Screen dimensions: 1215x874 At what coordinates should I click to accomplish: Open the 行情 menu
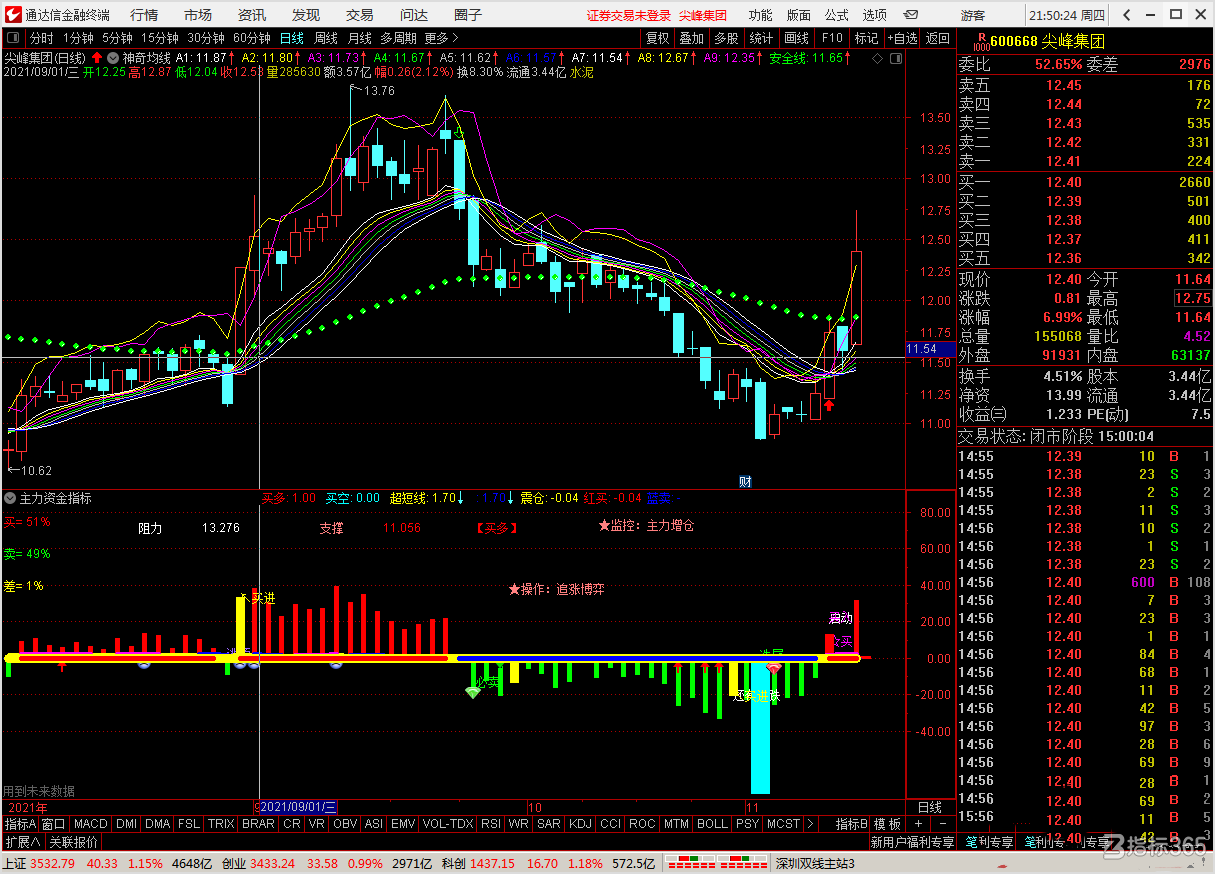click(144, 16)
